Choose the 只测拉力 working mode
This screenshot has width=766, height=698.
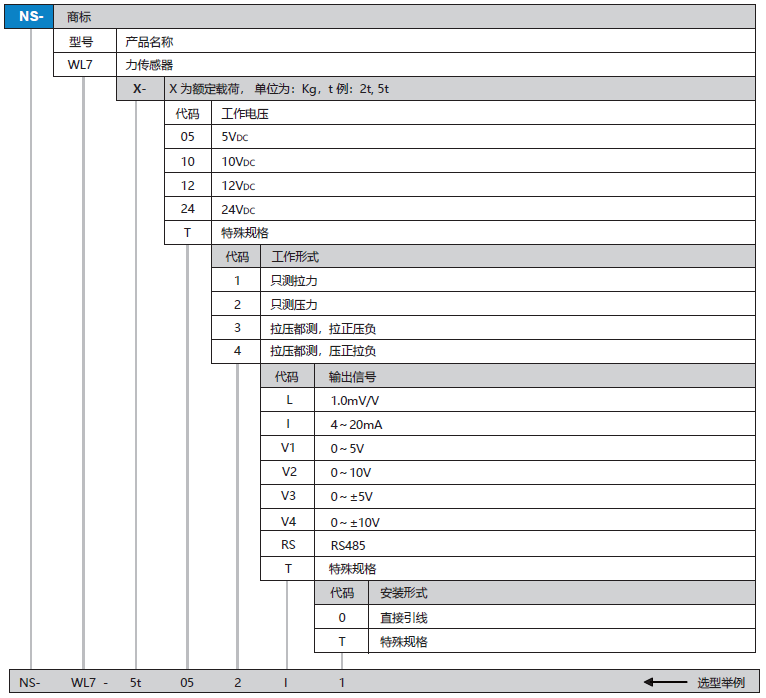tap(294, 281)
